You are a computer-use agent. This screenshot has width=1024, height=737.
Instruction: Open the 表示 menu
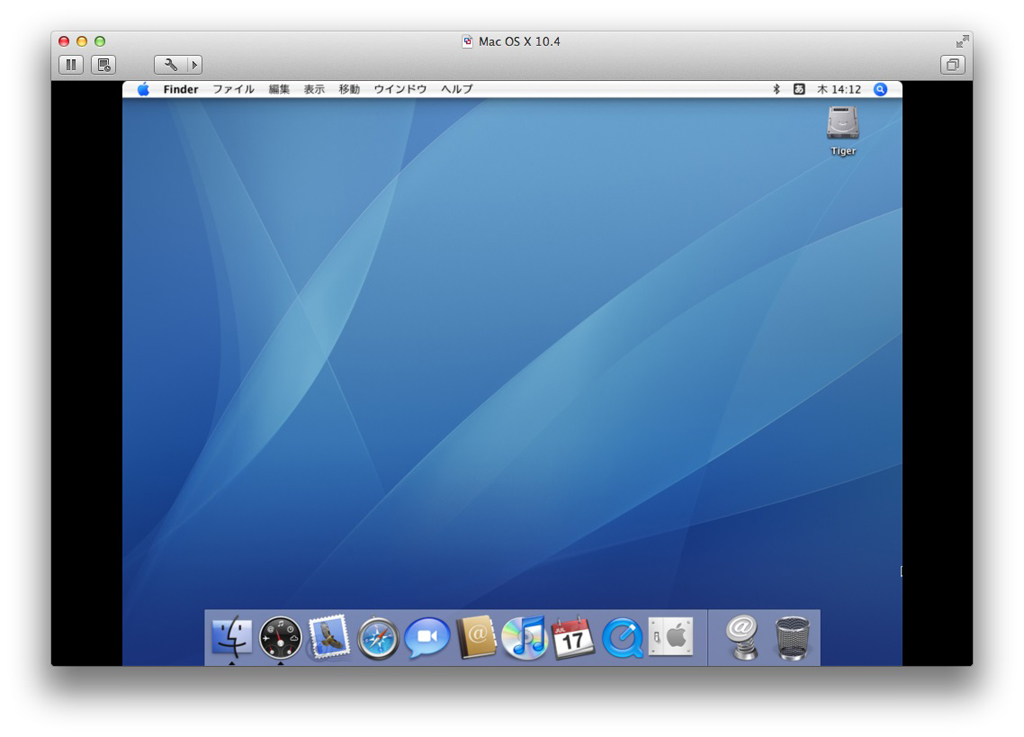pos(314,89)
